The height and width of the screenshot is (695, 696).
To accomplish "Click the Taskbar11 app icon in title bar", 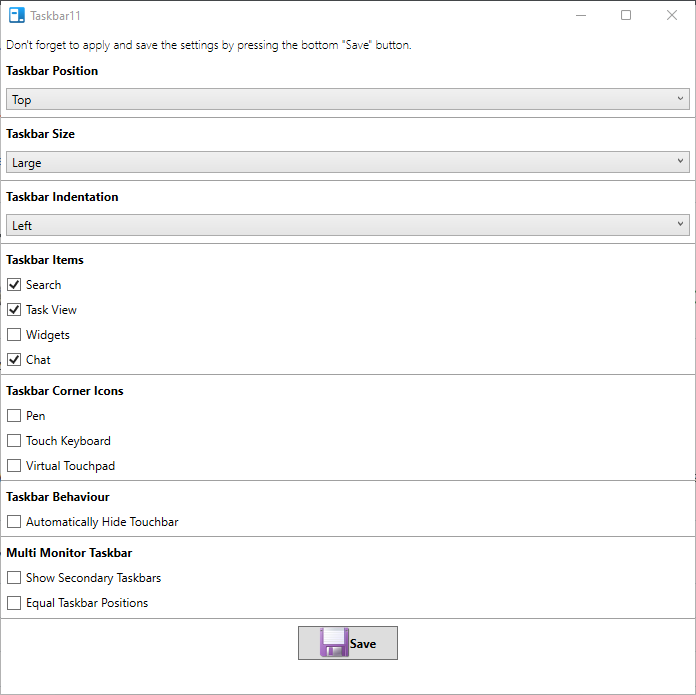I will coord(16,16).
